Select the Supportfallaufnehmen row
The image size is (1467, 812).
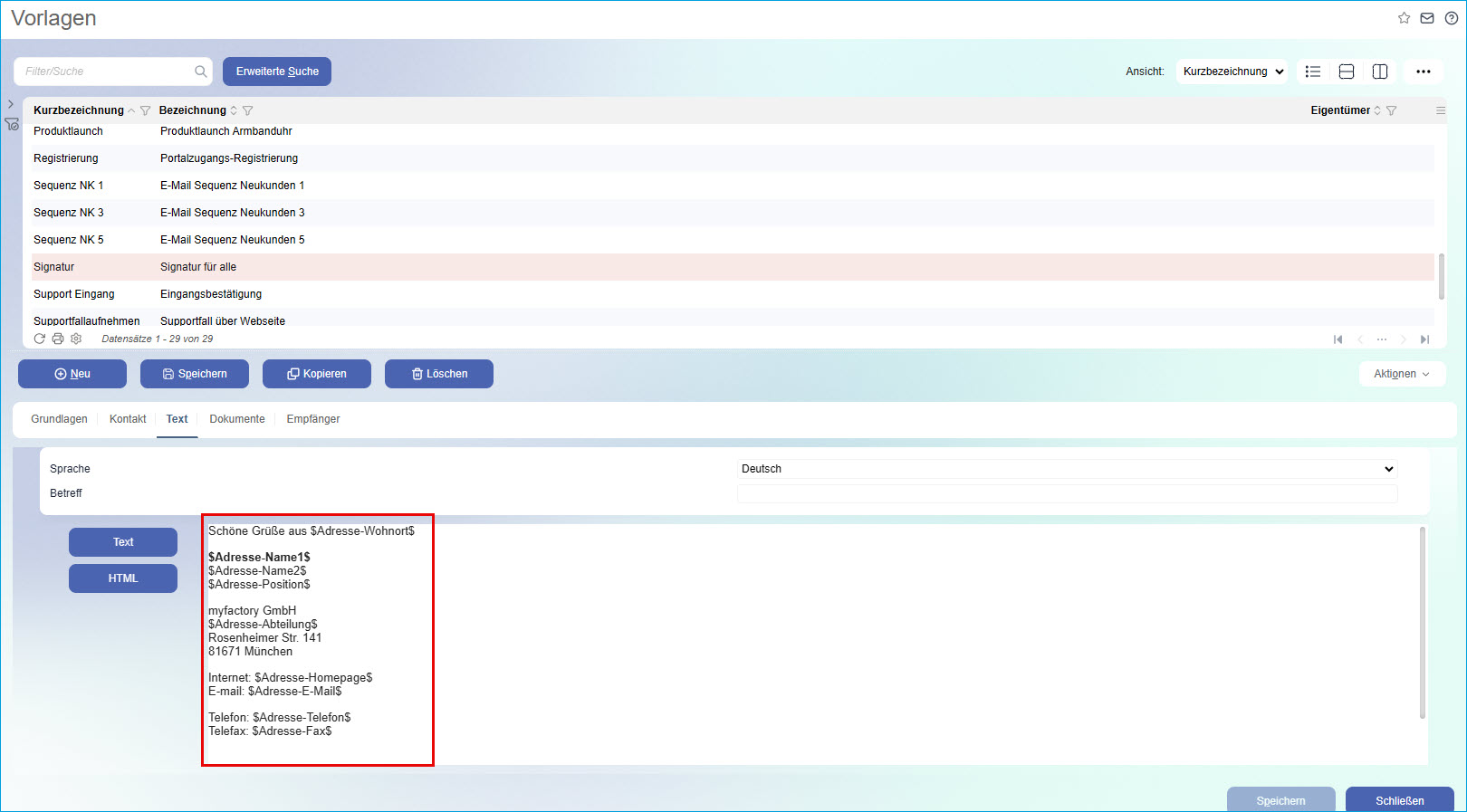point(733,318)
